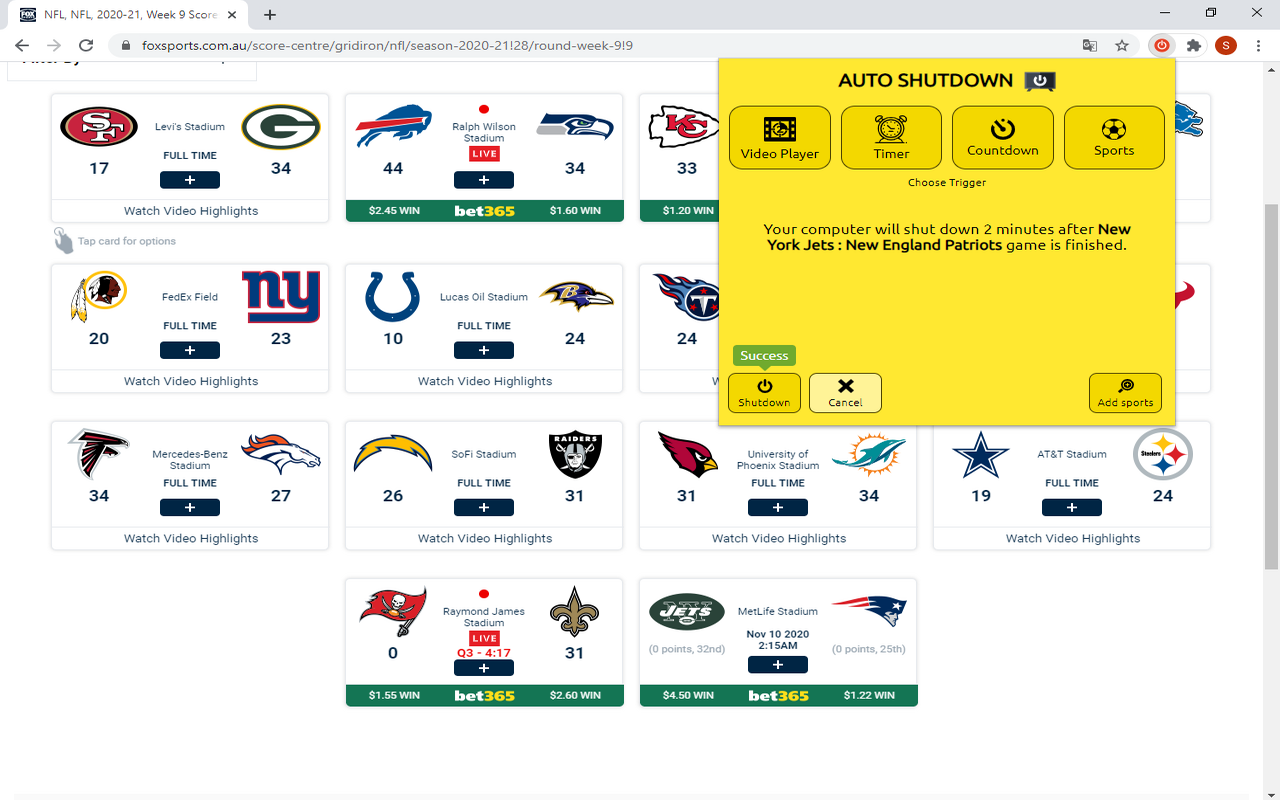
Task: Bookmark this page with the star icon
Action: pos(1122,45)
